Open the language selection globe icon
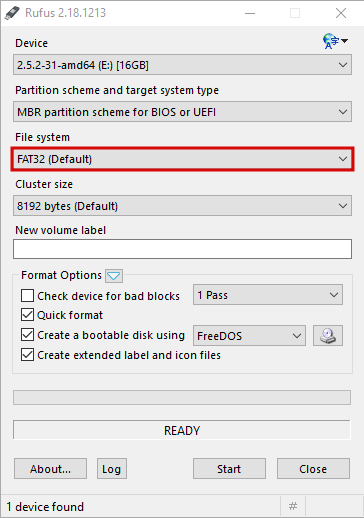364x518 pixels. (x=335, y=41)
